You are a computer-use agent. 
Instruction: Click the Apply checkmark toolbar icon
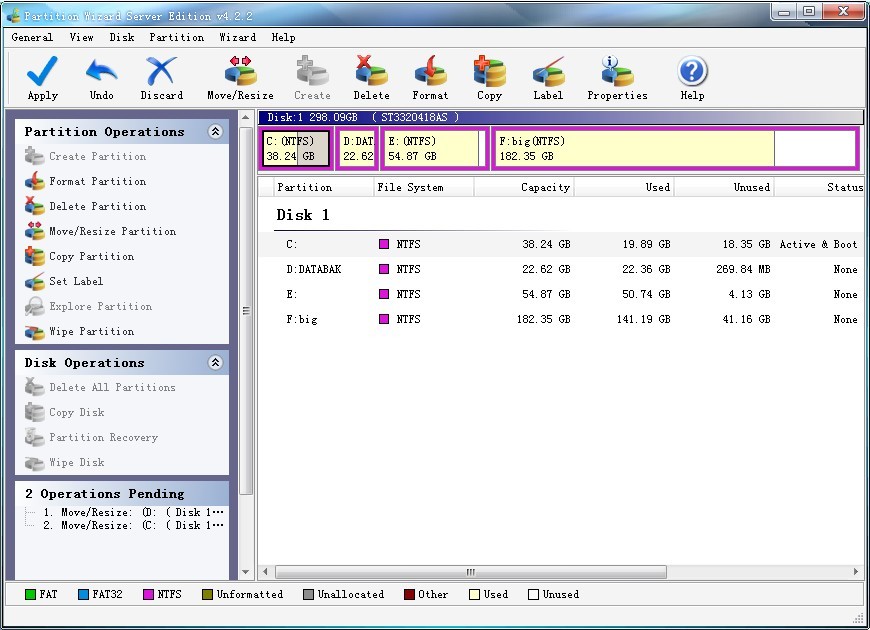[x=42, y=71]
